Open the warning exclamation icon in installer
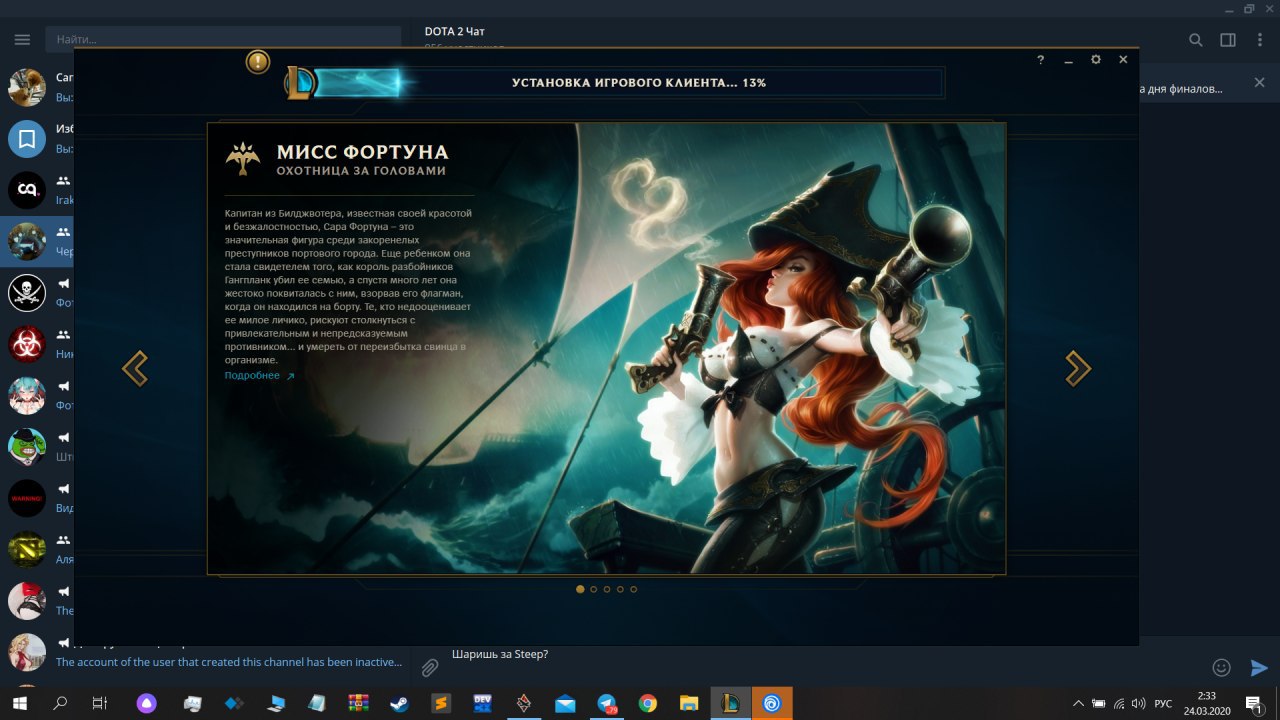The height and width of the screenshot is (720, 1280). pos(258,62)
